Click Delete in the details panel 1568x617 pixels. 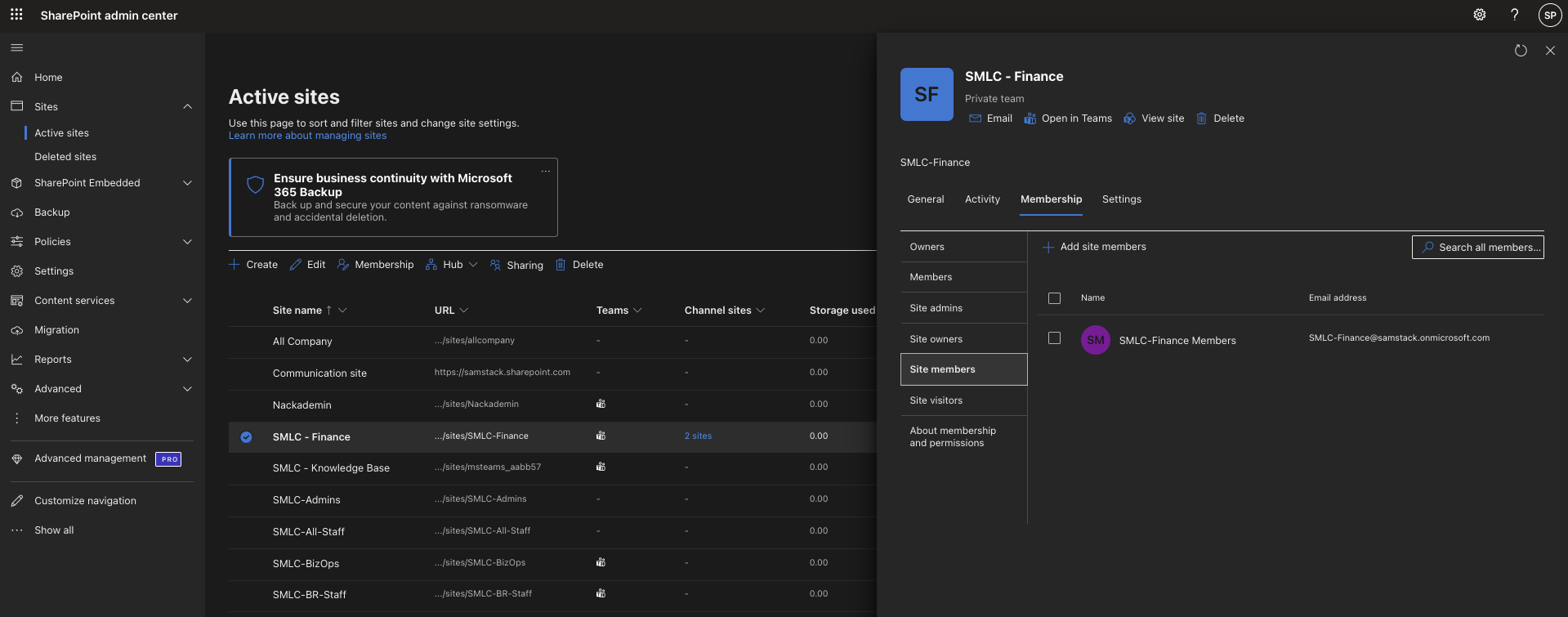pyautogui.click(x=1220, y=118)
